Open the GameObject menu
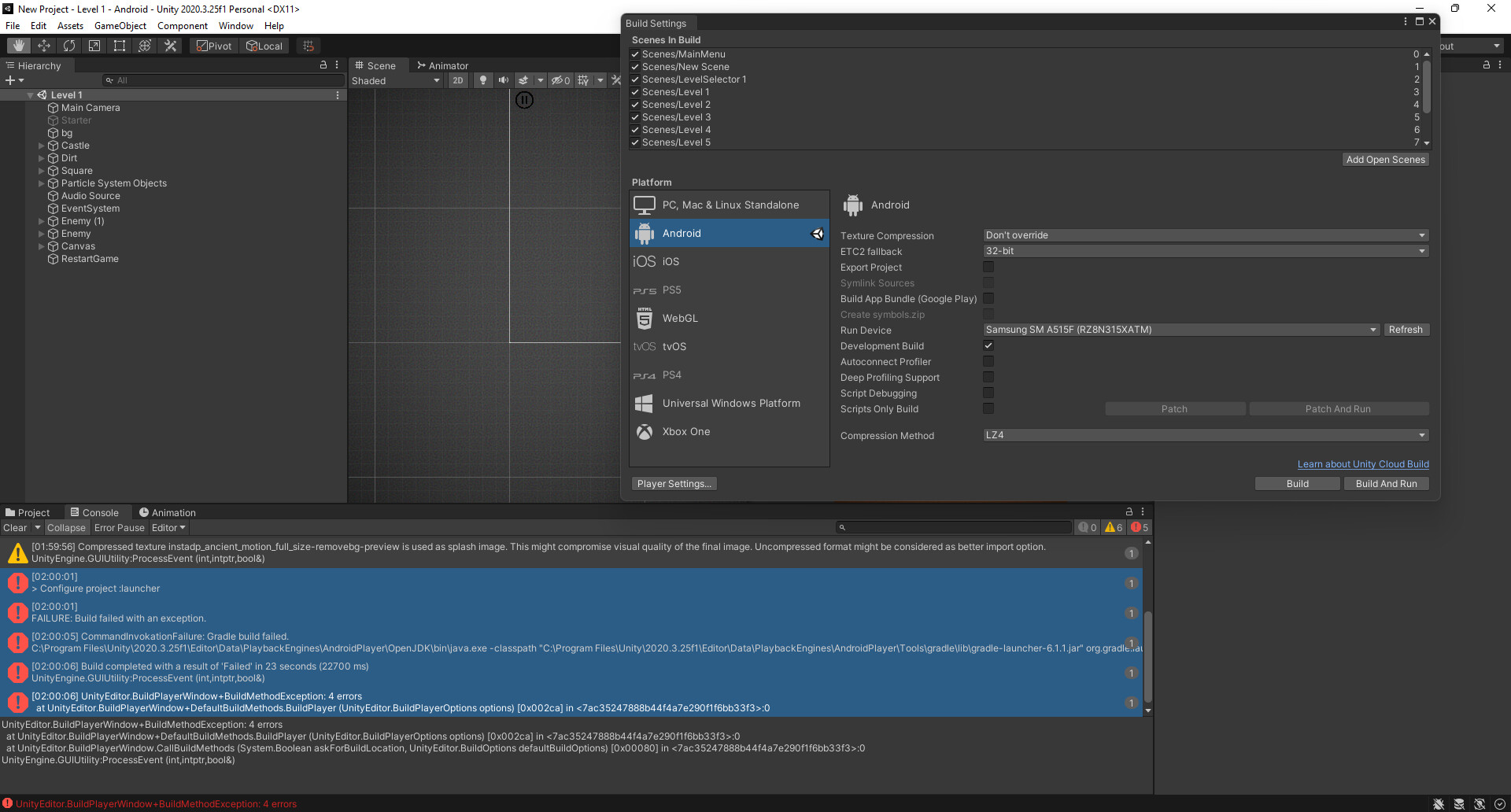 coord(120,25)
